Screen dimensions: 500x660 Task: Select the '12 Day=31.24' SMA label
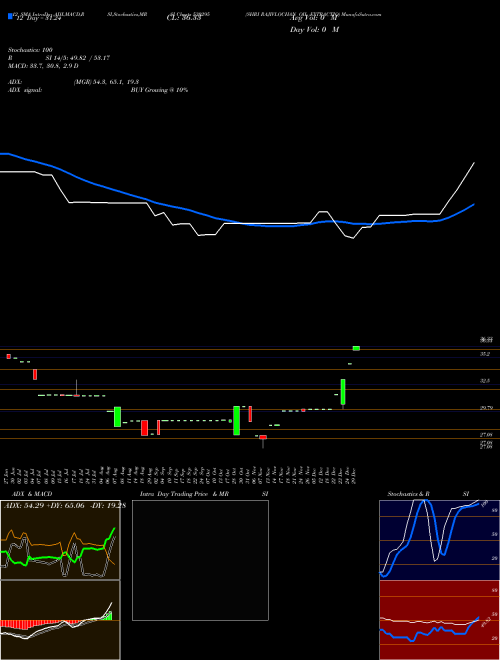(x=39, y=18)
